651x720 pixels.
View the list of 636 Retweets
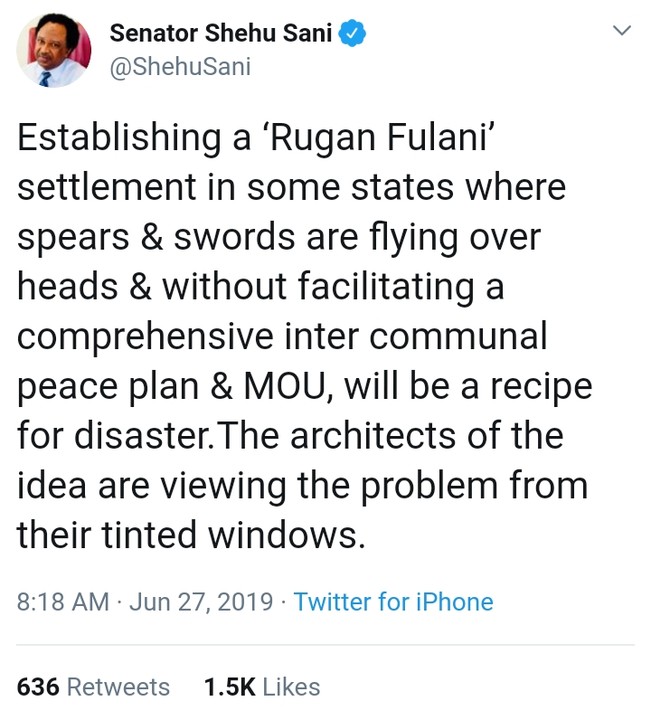pyautogui.click(x=93, y=687)
